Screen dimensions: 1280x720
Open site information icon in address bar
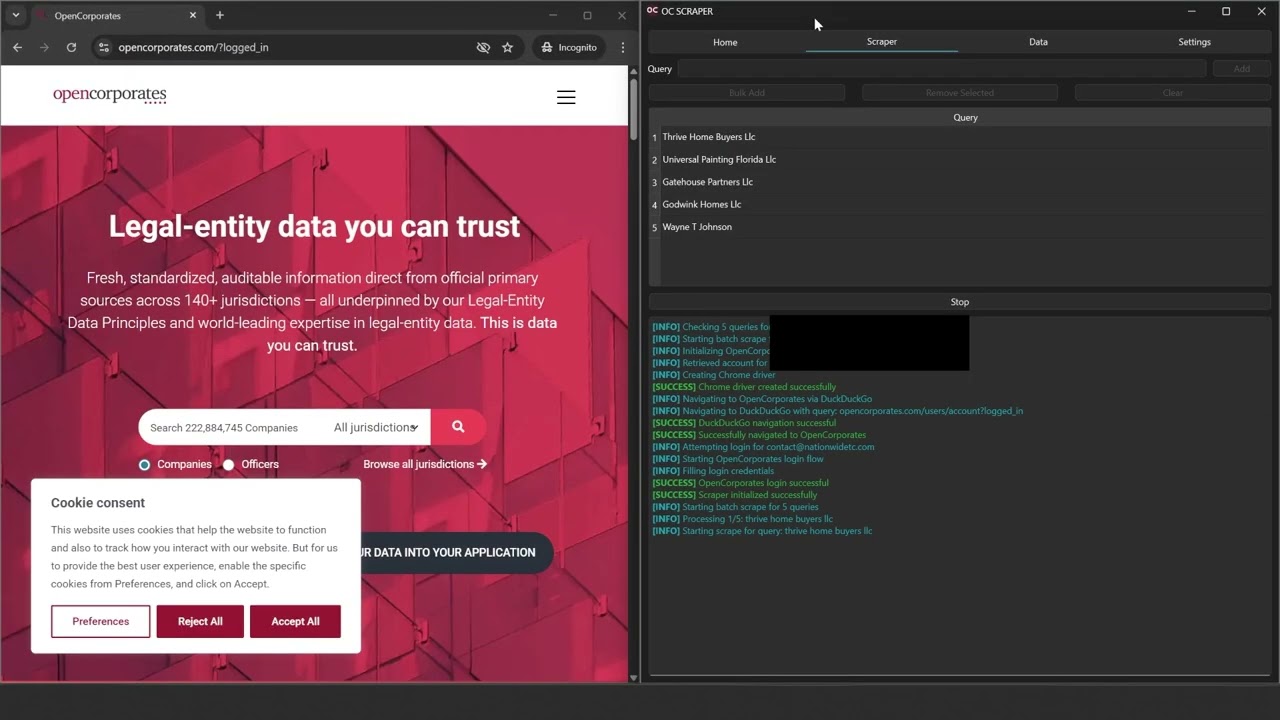103,47
